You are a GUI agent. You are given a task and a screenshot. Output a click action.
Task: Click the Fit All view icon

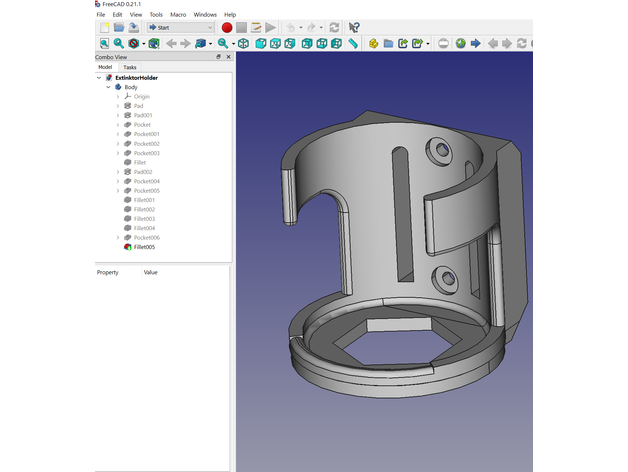pos(103,44)
